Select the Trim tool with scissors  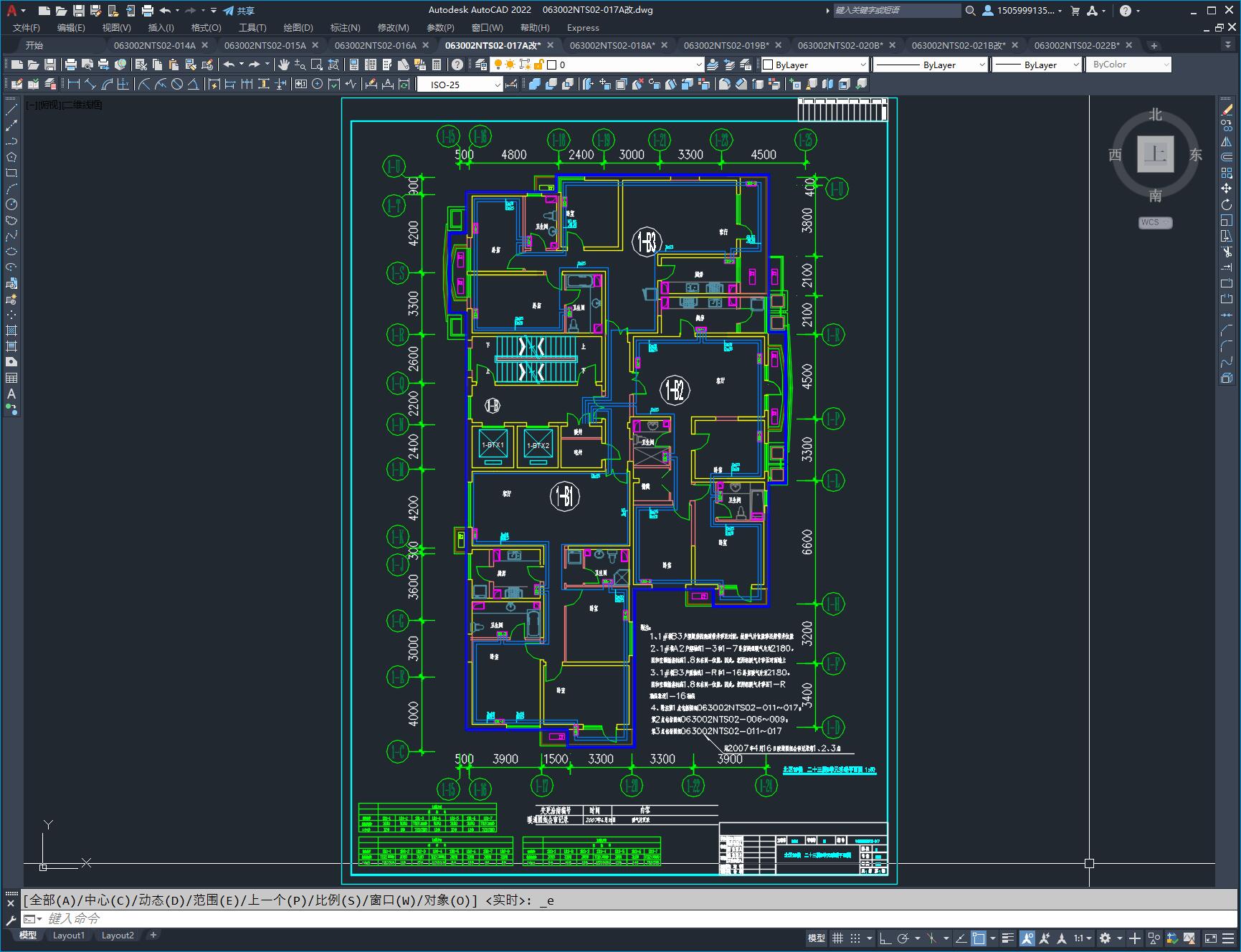tap(1227, 252)
